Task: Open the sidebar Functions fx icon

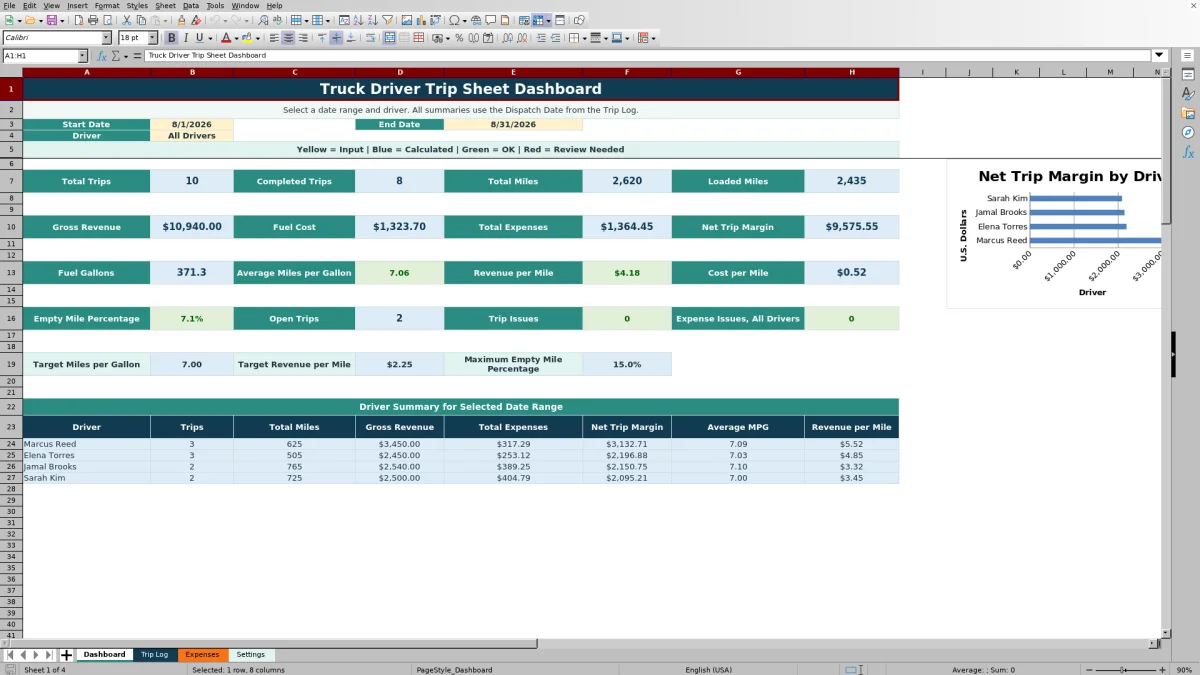Action: [x=1188, y=152]
